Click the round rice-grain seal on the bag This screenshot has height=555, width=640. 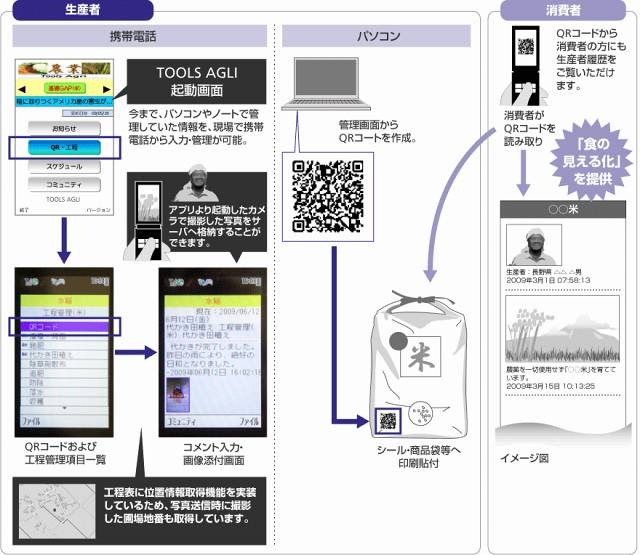click(421, 413)
